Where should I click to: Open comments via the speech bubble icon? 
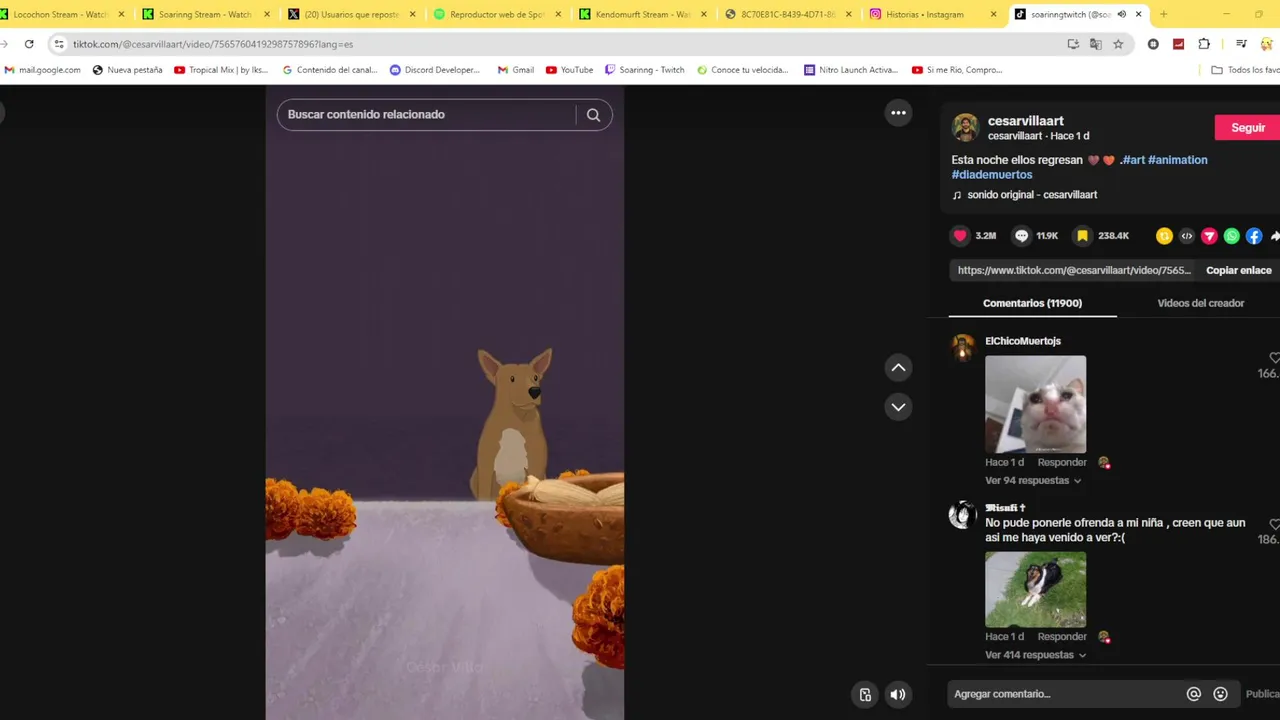[x=1021, y=236]
